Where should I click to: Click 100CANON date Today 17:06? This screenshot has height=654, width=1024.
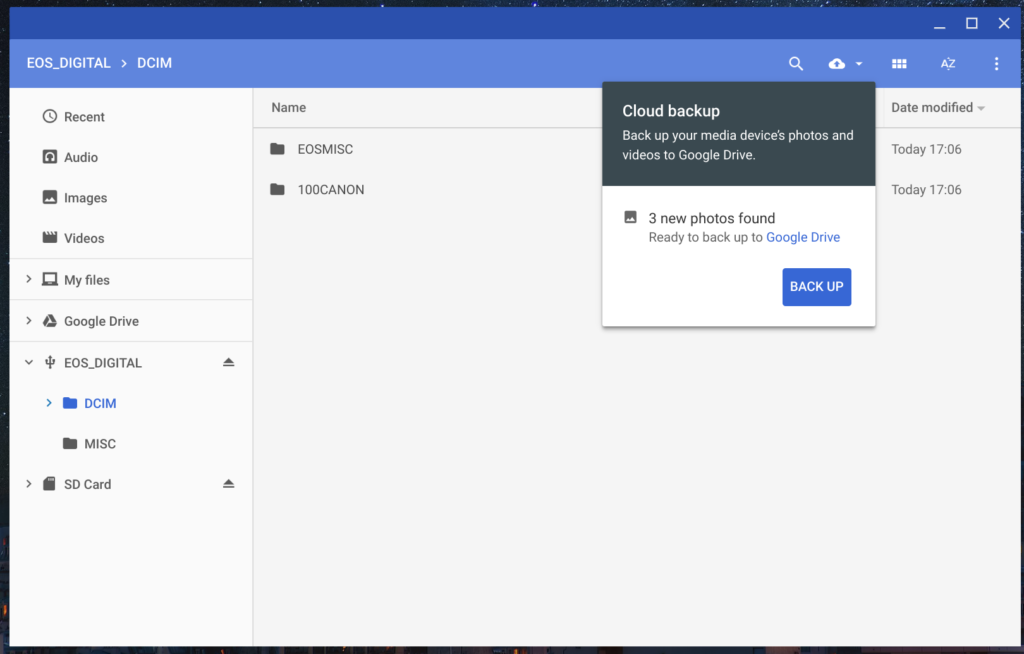pos(926,189)
